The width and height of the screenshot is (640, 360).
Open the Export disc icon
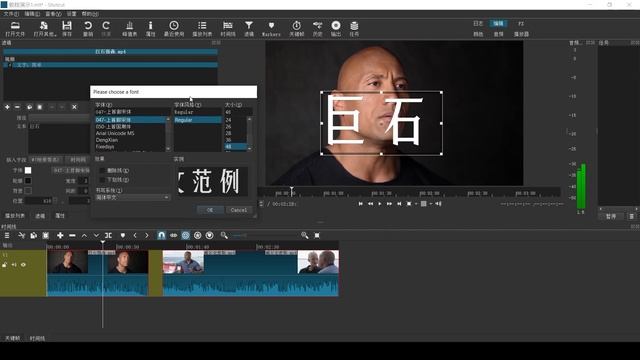(336, 29)
